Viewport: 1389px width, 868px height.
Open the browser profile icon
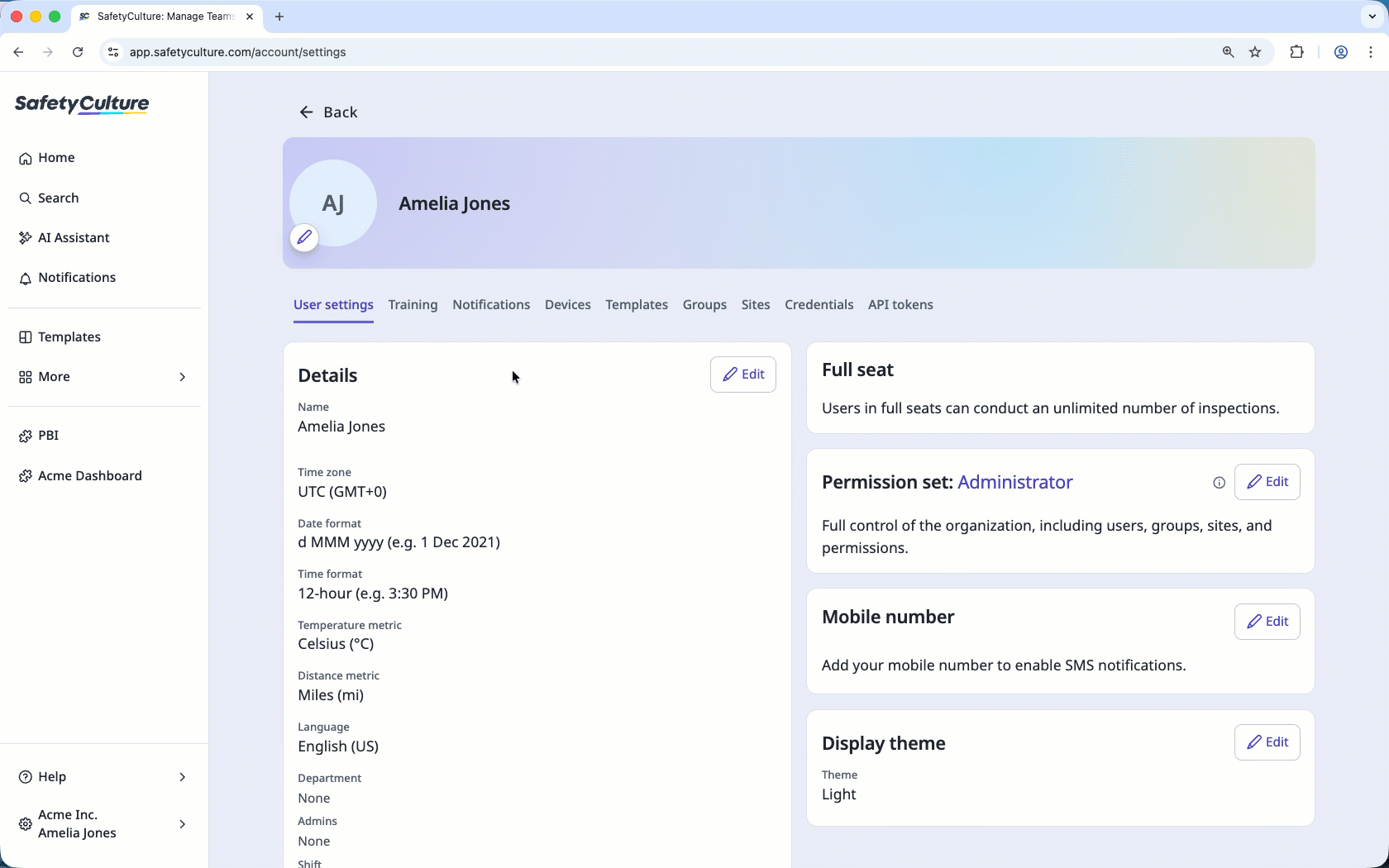coord(1341,52)
